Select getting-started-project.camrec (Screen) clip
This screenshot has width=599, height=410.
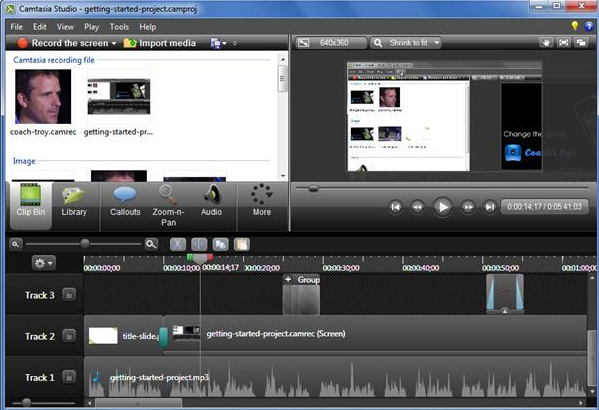[x=376, y=335]
